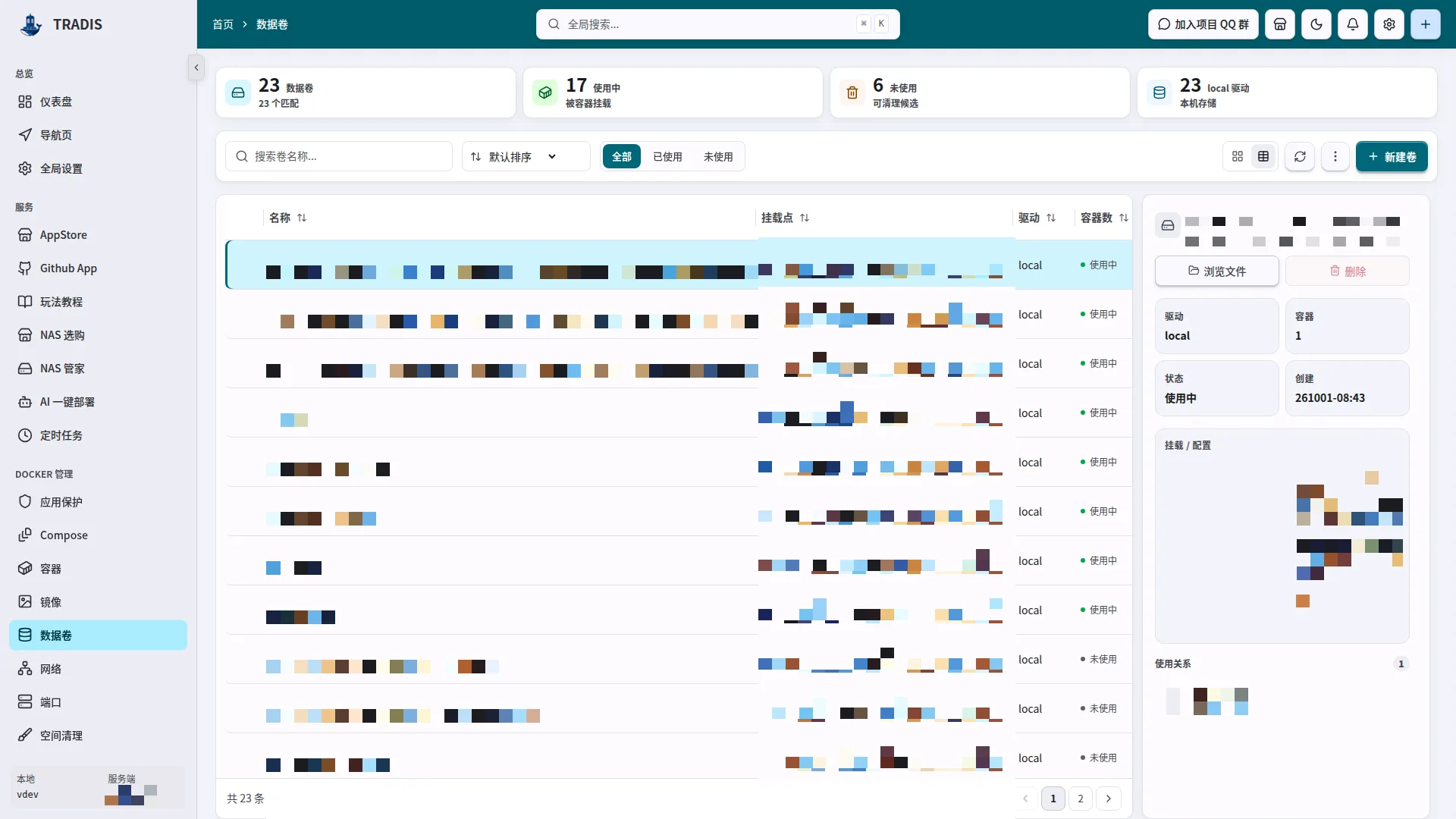Open NAS 管家 in sidebar
The height and width of the screenshot is (819, 1456).
[x=98, y=369]
